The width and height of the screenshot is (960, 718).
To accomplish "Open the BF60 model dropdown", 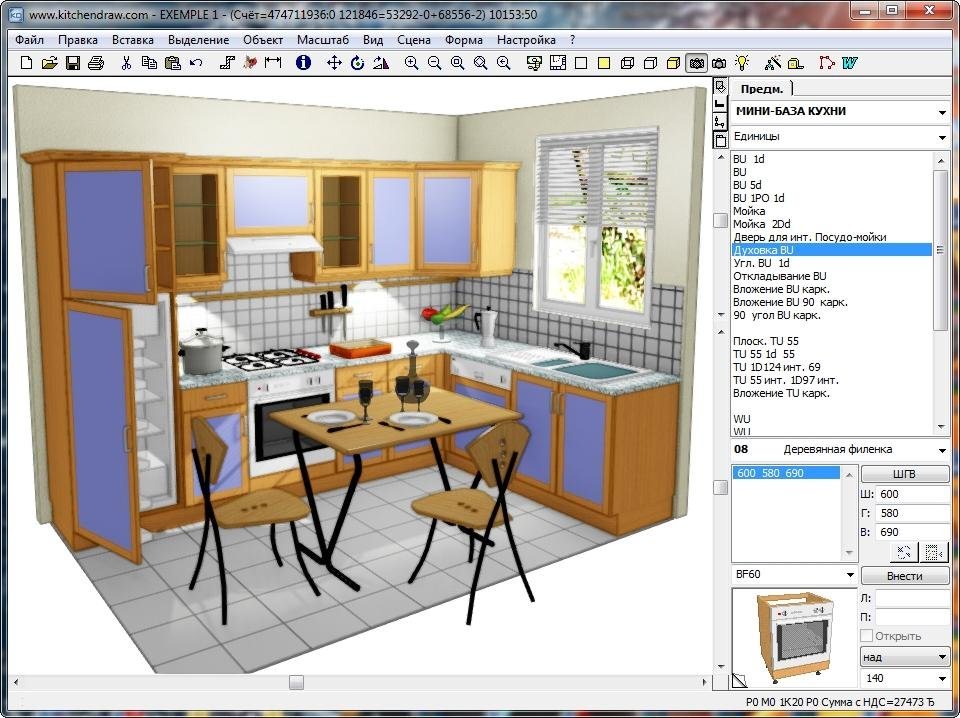I will point(849,575).
